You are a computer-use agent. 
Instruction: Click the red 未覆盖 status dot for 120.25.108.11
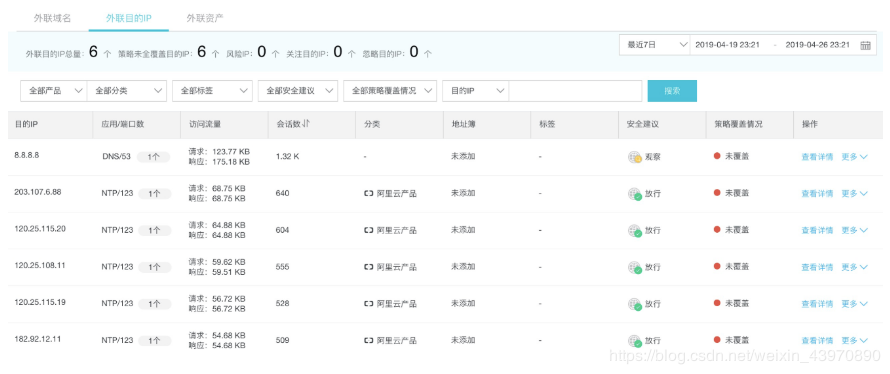(x=717, y=267)
